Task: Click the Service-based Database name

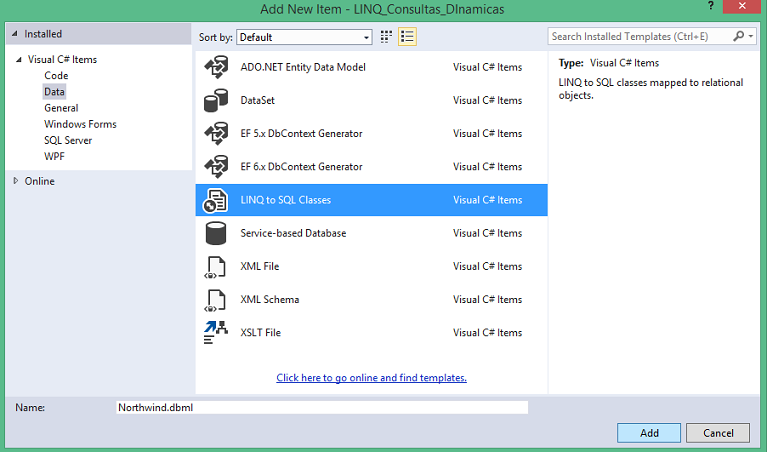Action: [x=293, y=233]
